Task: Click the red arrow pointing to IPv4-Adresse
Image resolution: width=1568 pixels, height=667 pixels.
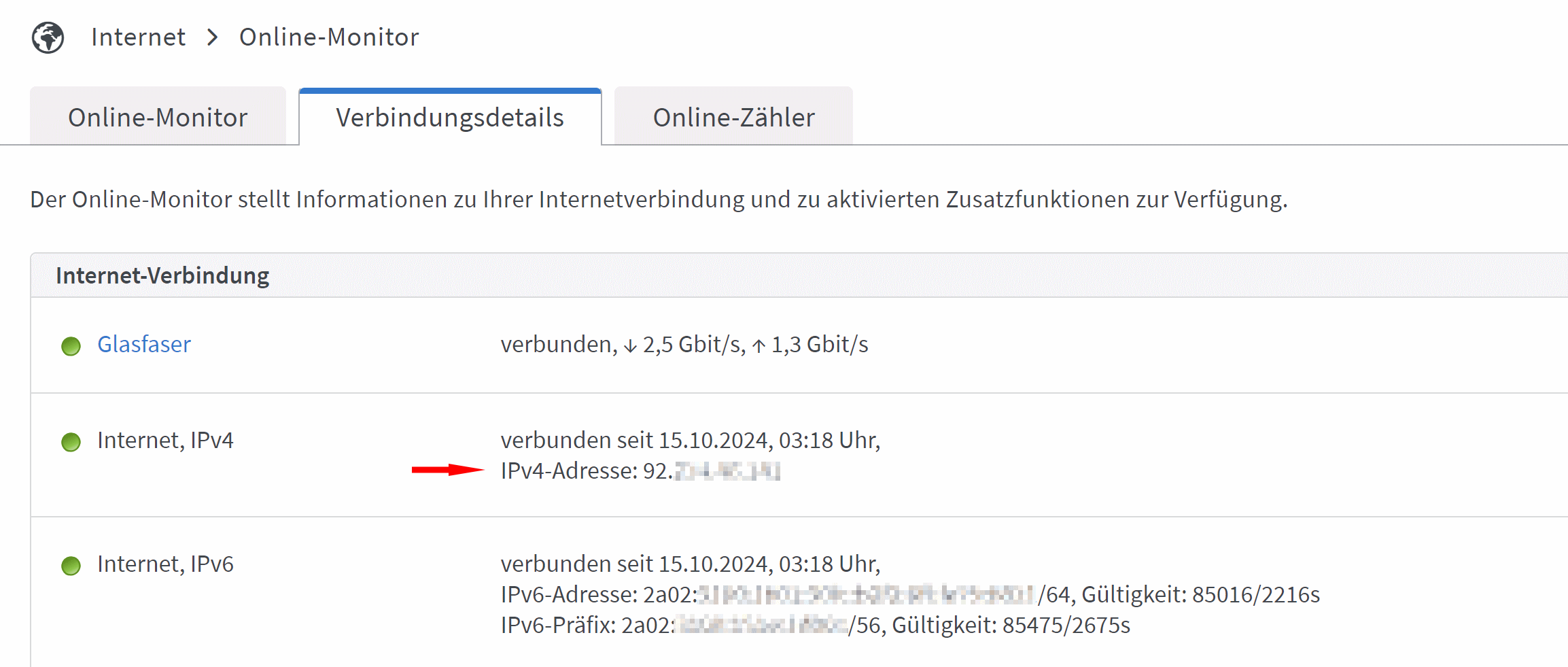Action: click(x=447, y=470)
